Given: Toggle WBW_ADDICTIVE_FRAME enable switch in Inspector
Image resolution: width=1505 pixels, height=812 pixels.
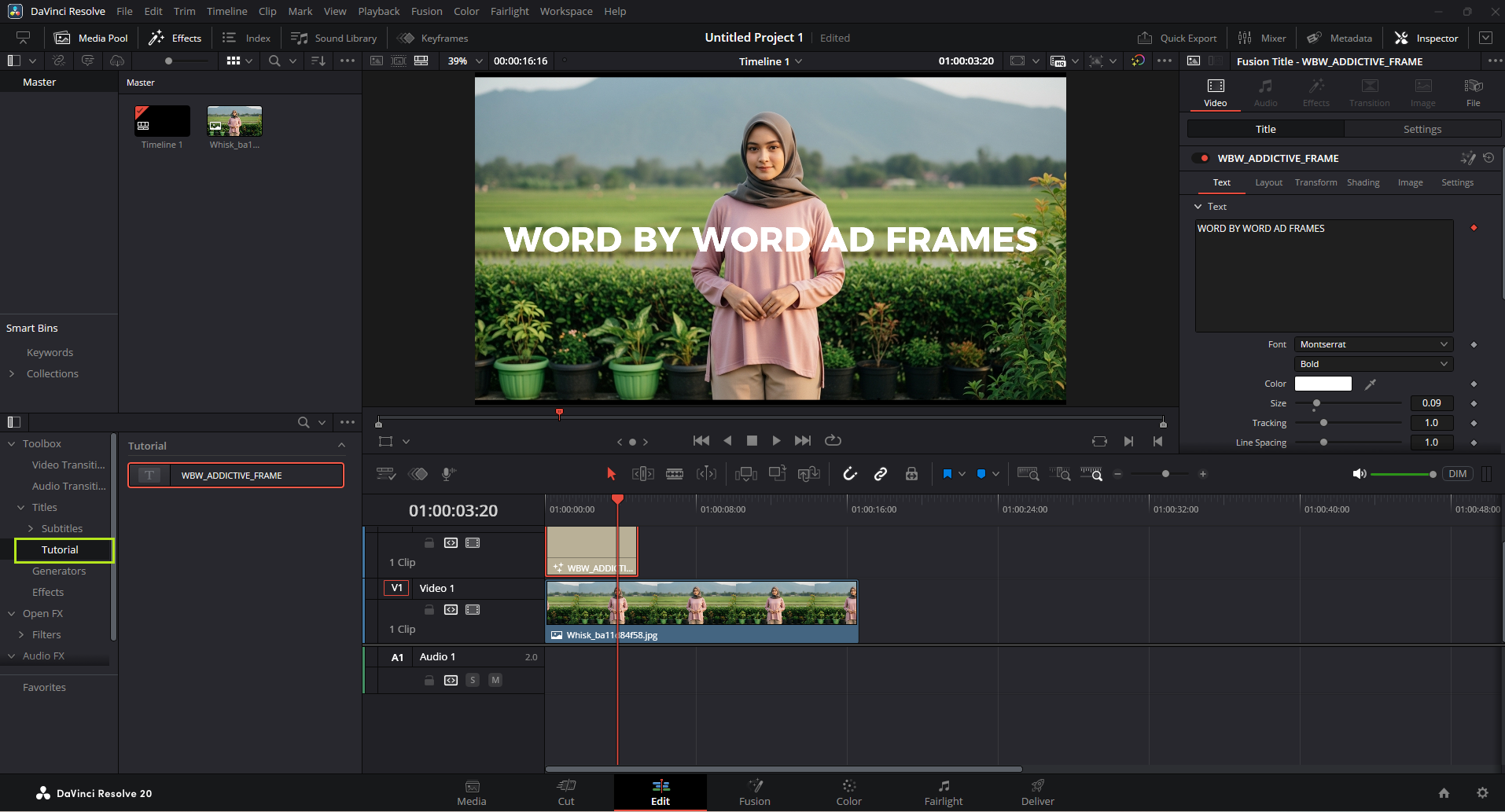Looking at the screenshot, I should 1201,158.
